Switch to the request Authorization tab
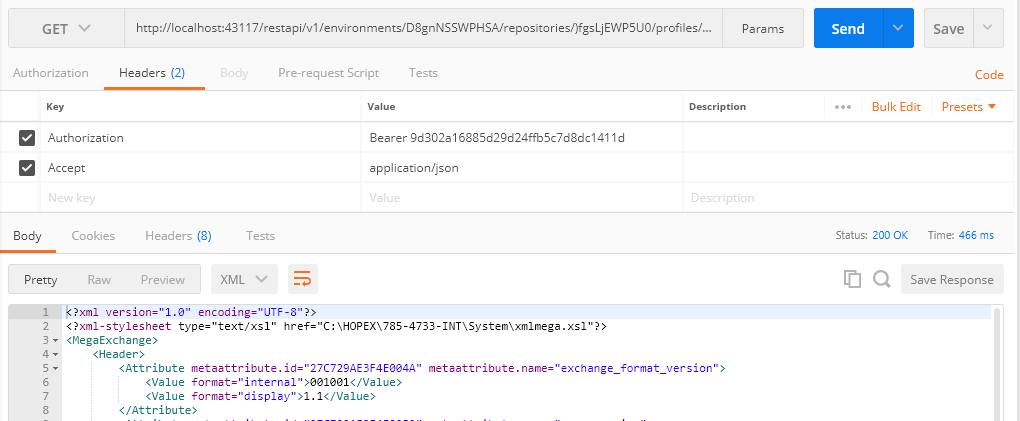 click(x=50, y=73)
